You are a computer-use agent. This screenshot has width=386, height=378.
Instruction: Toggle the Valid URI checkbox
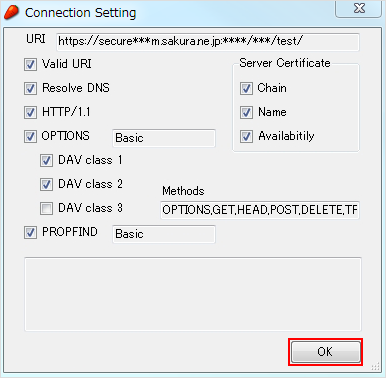30,64
